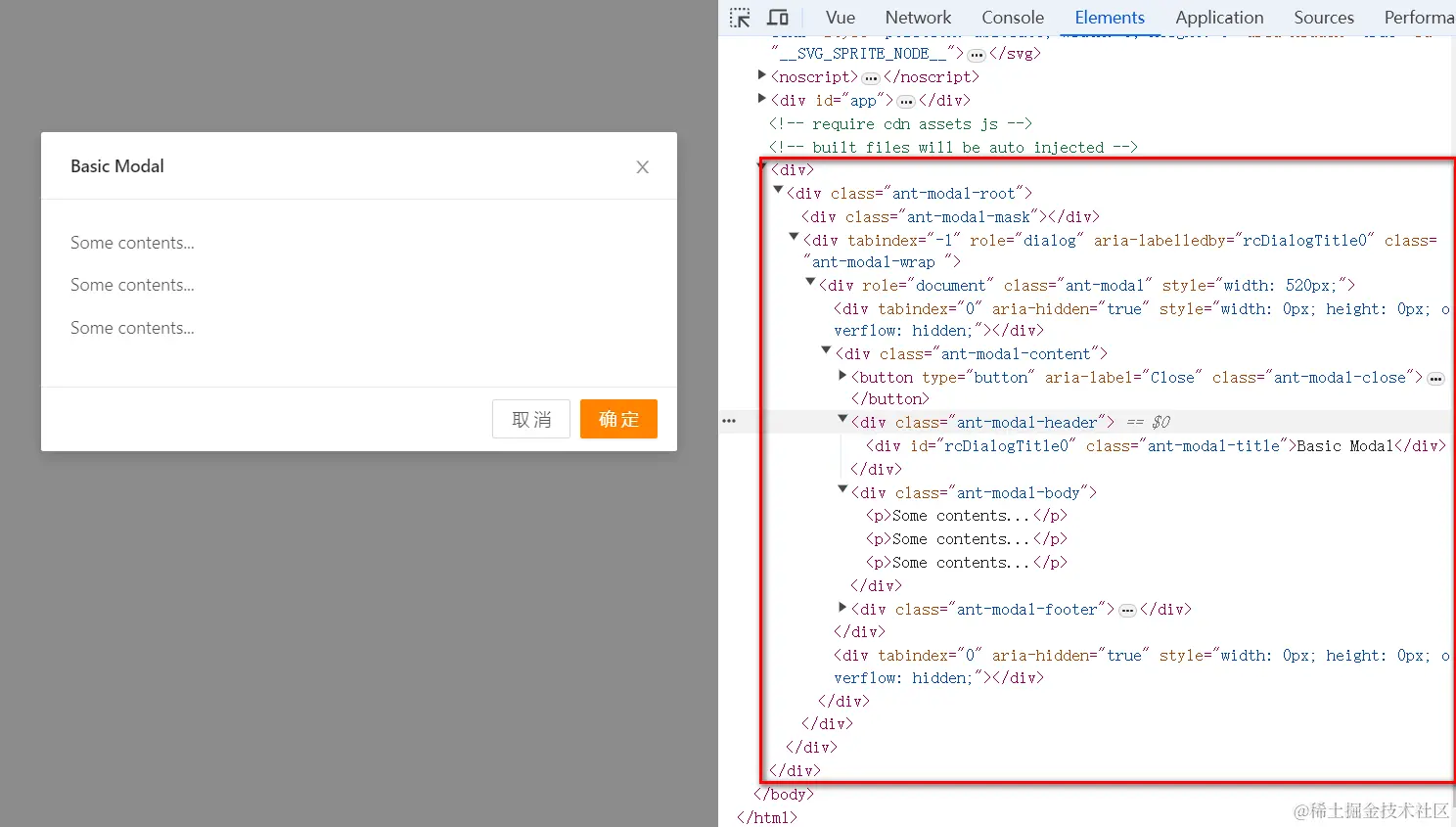This screenshot has height=827, width=1456.
Task: Expand the div id app node triangle
Action: click(762, 99)
